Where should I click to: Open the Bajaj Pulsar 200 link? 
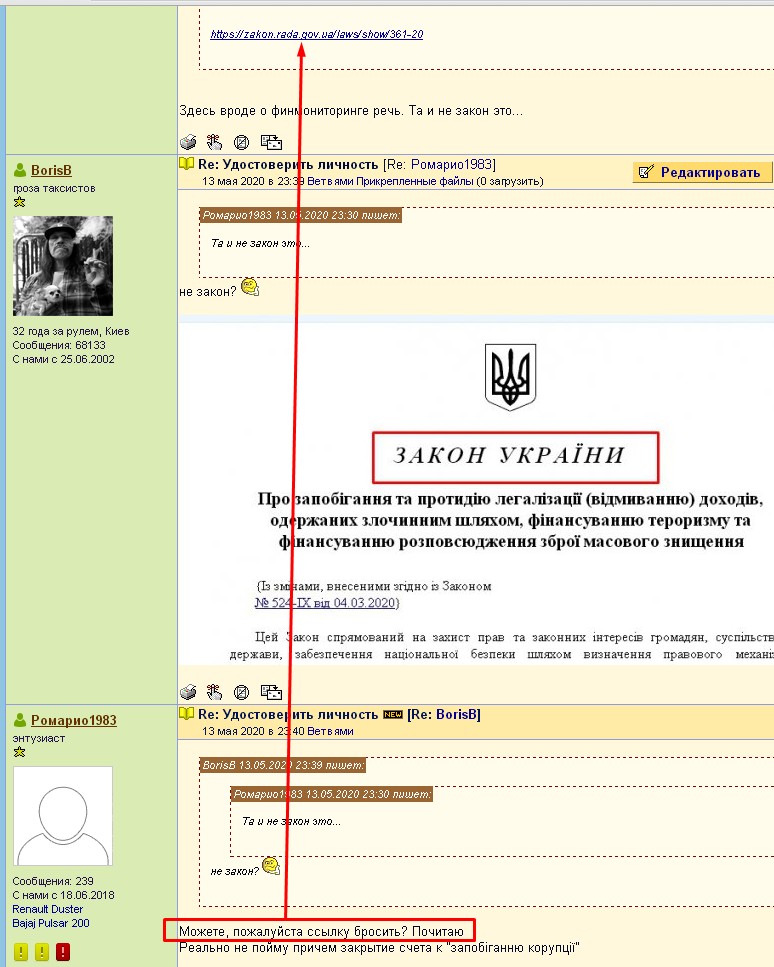(50, 923)
